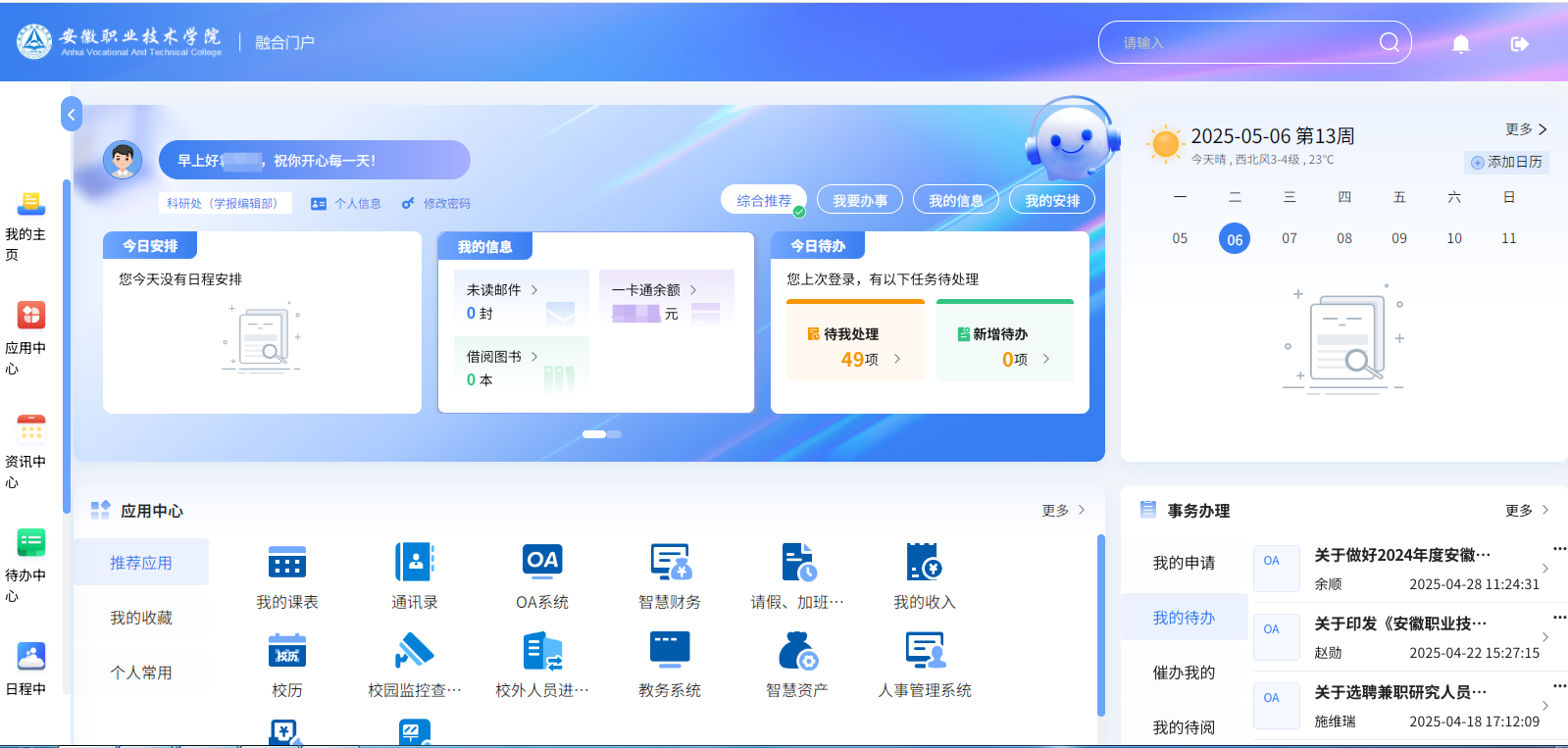Click the notification bell icon
1568x748 pixels.
point(1461,43)
